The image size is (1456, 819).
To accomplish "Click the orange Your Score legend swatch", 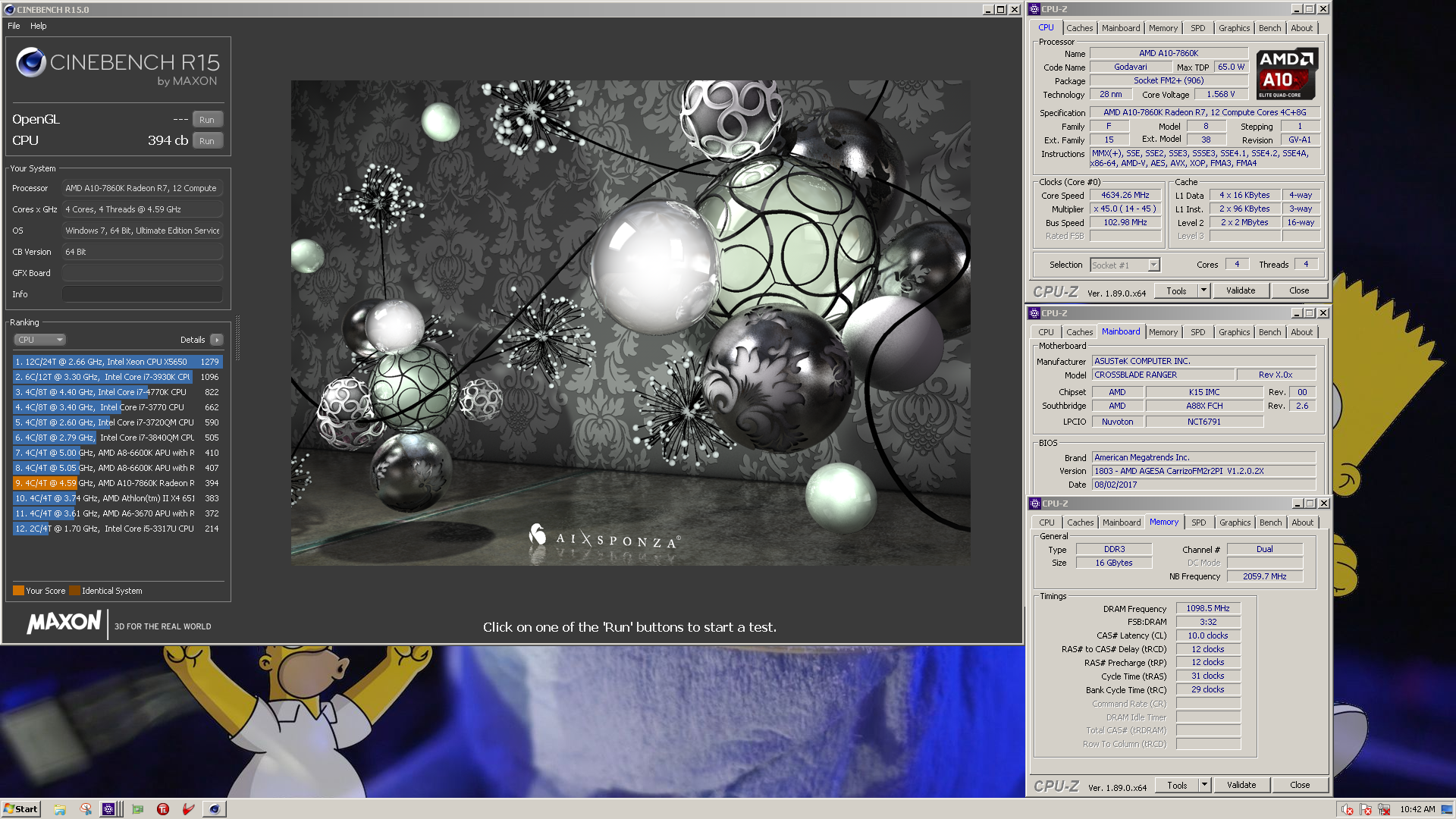I will (x=18, y=591).
